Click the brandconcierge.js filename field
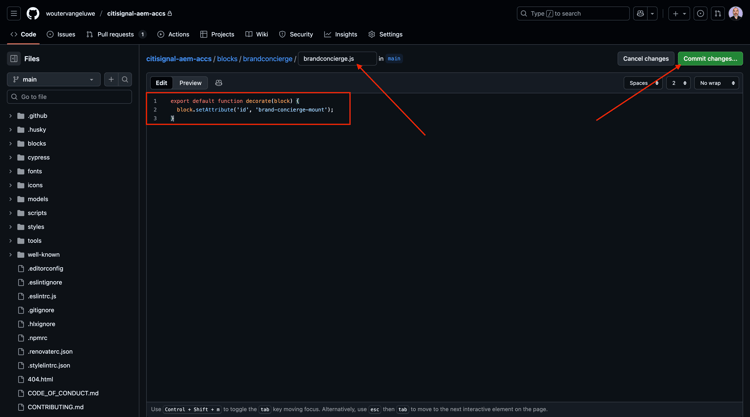This screenshot has height=417, width=750. pyautogui.click(x=337, y=58)
